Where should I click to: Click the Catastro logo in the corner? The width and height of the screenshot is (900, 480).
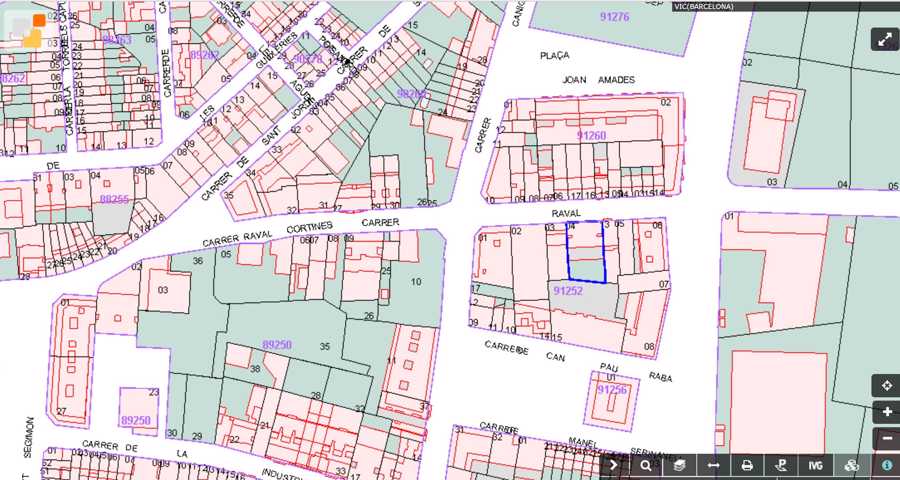(26, 30)
